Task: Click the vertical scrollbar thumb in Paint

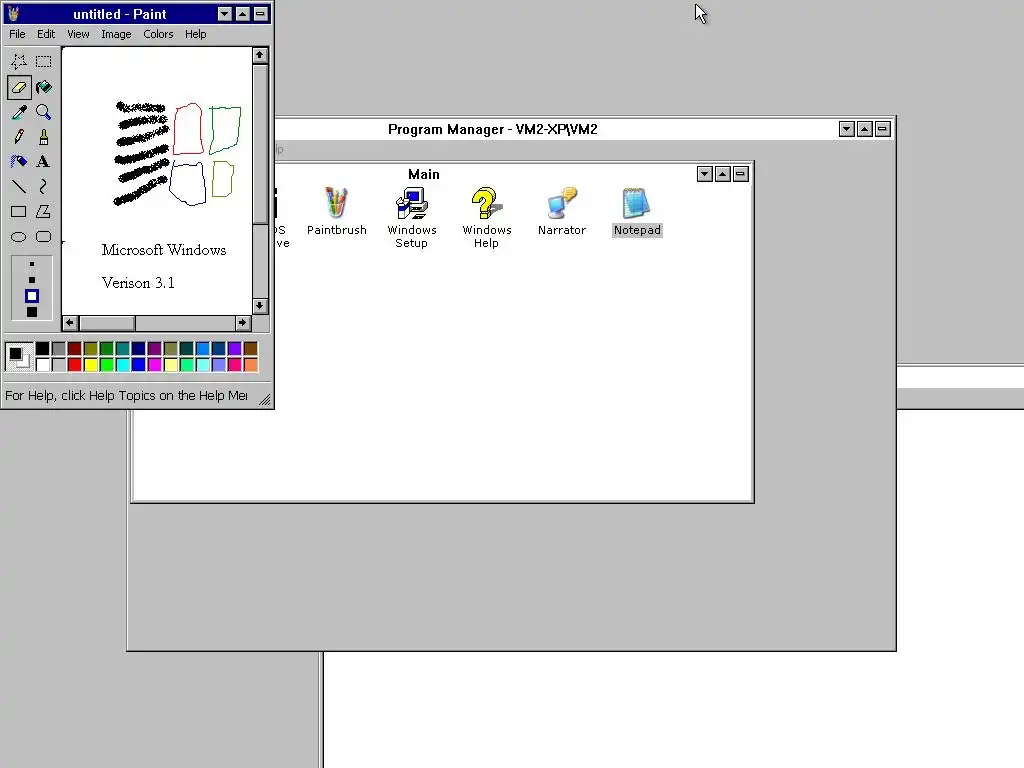Action: point(260,144)
